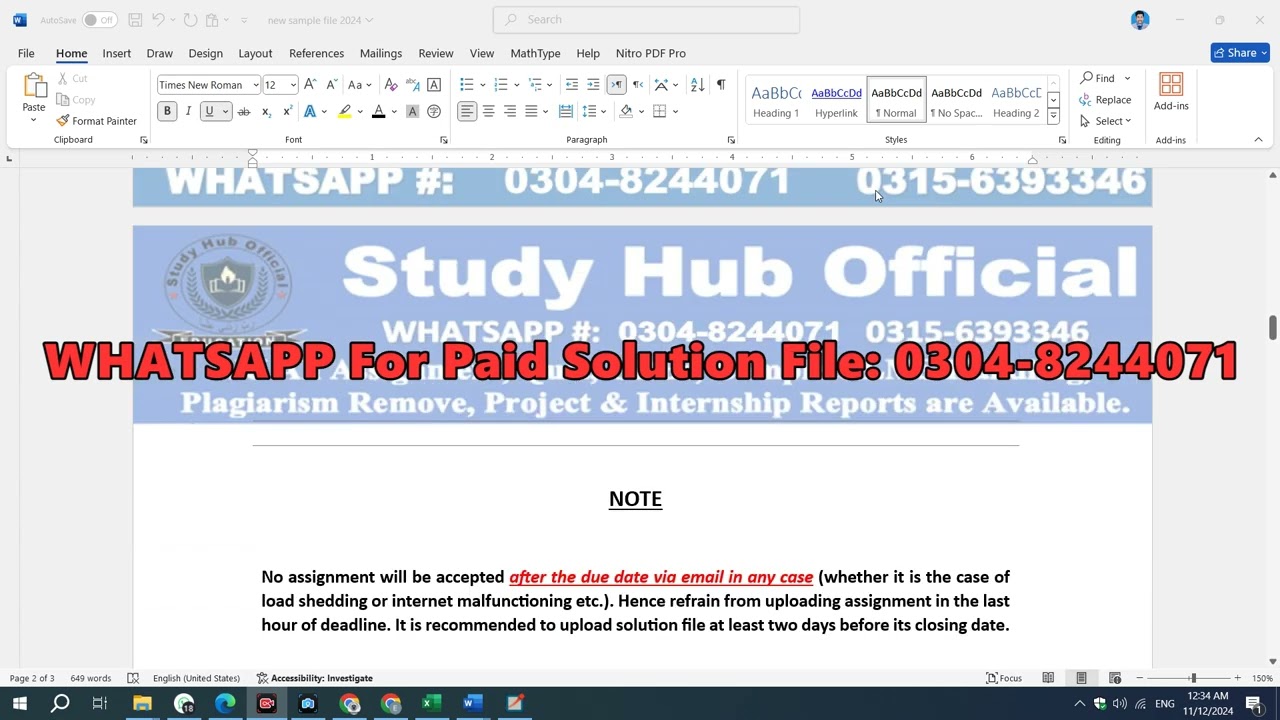Viewport: 1280px width, 720px height.
Task: Click the 649 words count
Action: [x=91, y=678]
